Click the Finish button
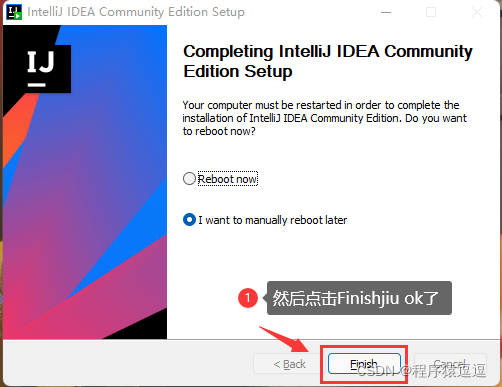This screenshot has height=387, width=502. (x=364, y=364)
